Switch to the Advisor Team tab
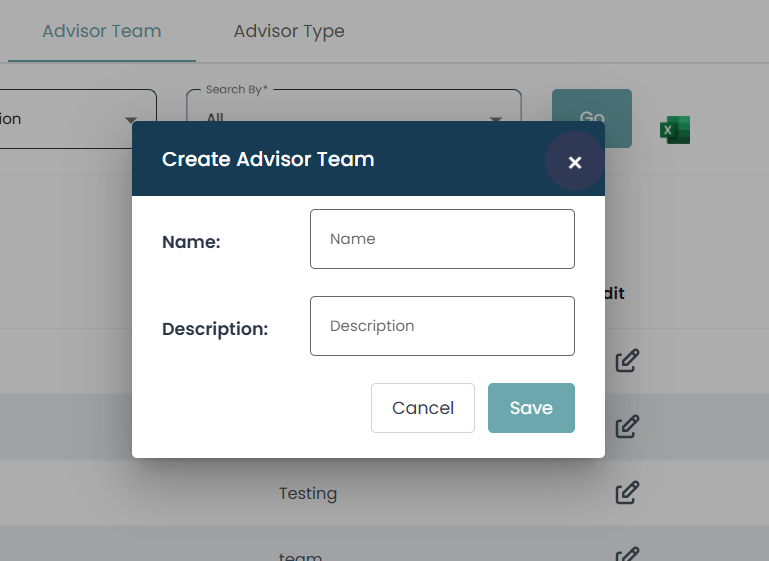Image resolution: width=769 pixels, height=561 pixels. click(x=101, y=31)
